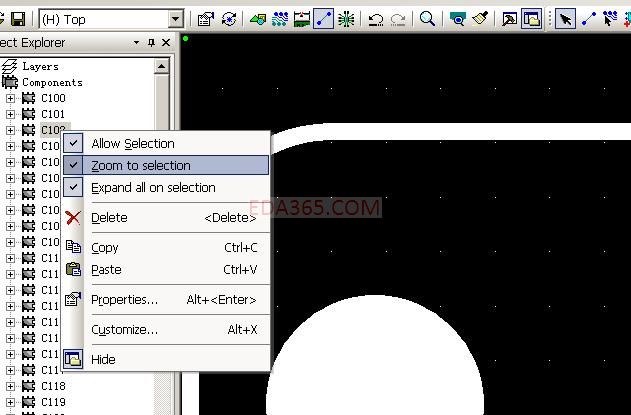The width and height of the screenshot is (631, 415).
Task: Click the Redo icon
Action: pos(398,19)
